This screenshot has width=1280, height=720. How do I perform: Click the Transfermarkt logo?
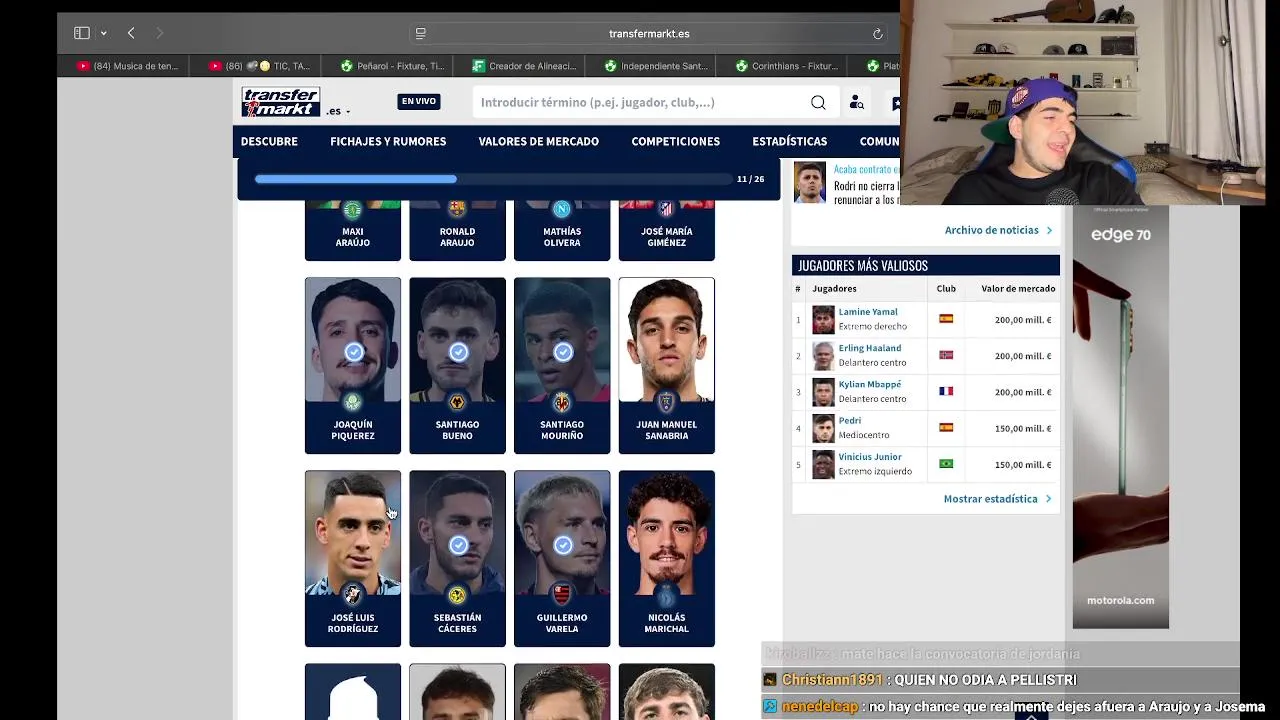[x=280, y=101]
